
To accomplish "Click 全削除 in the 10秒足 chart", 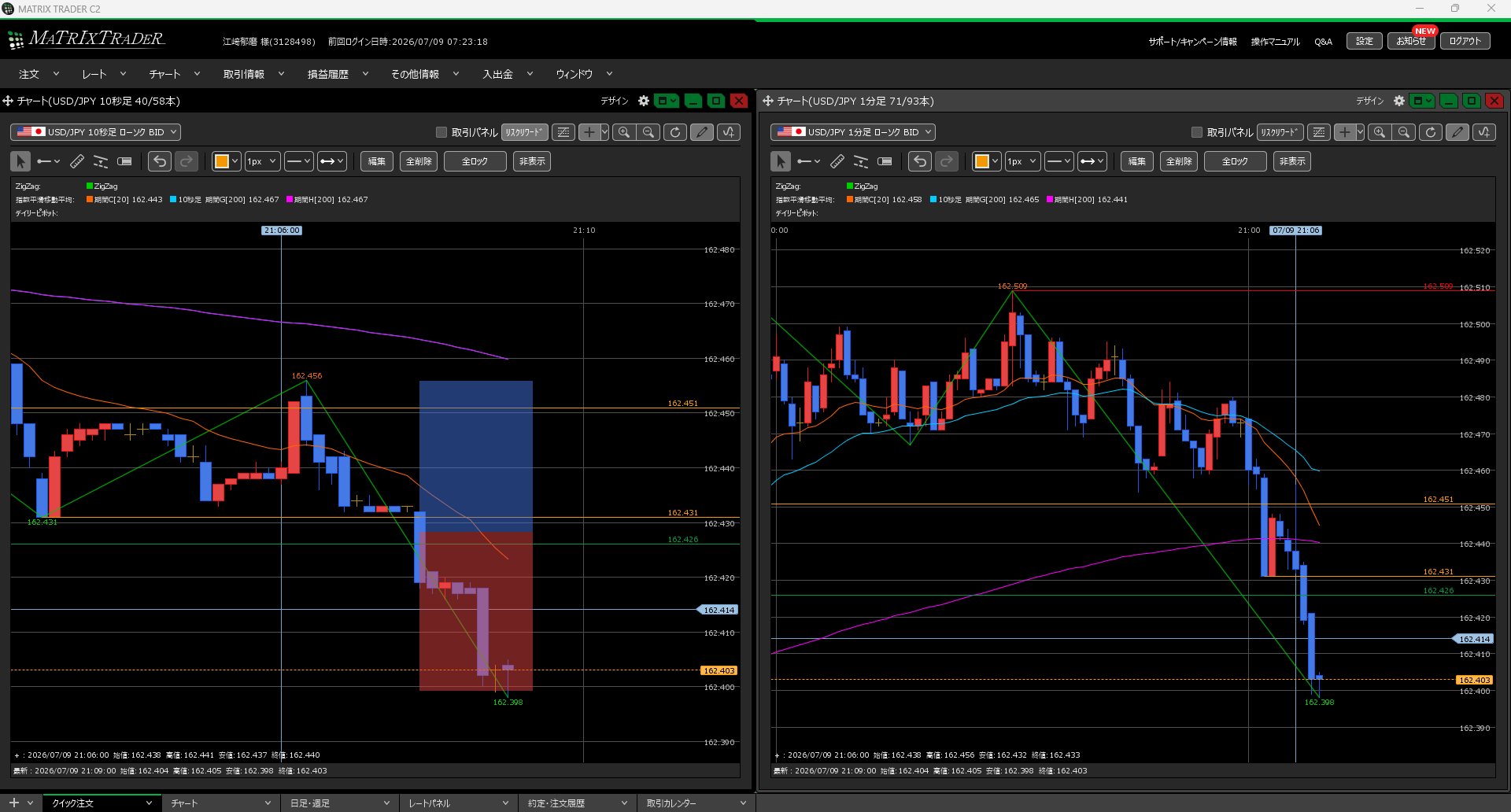I will 419,161.
